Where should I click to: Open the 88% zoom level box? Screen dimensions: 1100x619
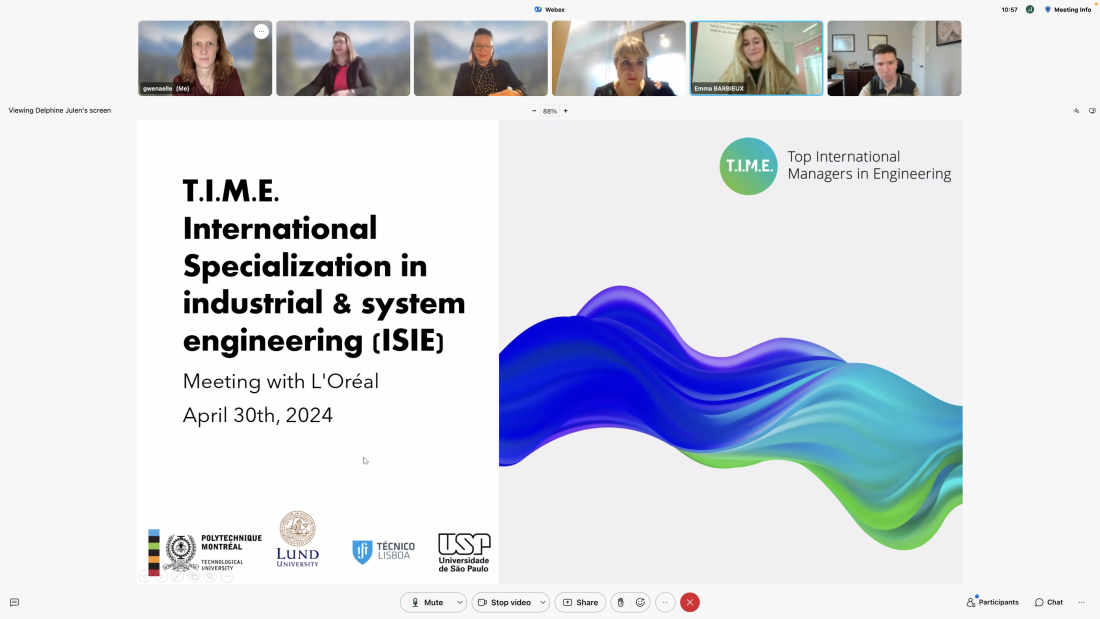(x=549, y=111)
